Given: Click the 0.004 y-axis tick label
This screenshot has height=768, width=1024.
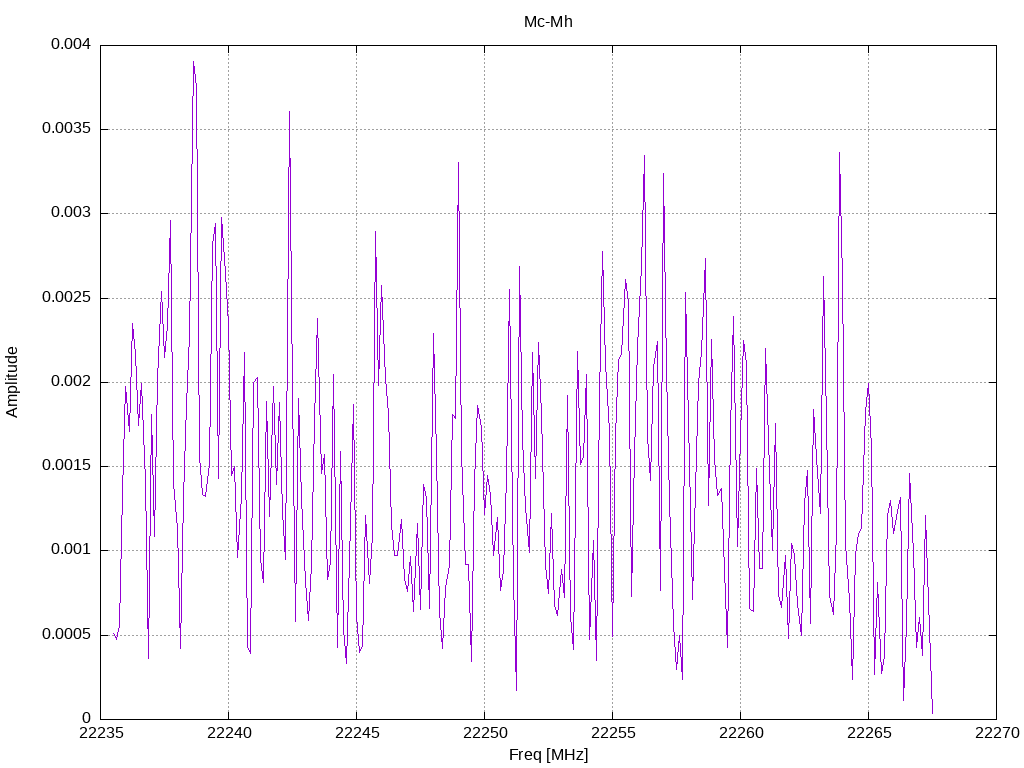Looking at the screenshot, I should [x=71, y=44].
